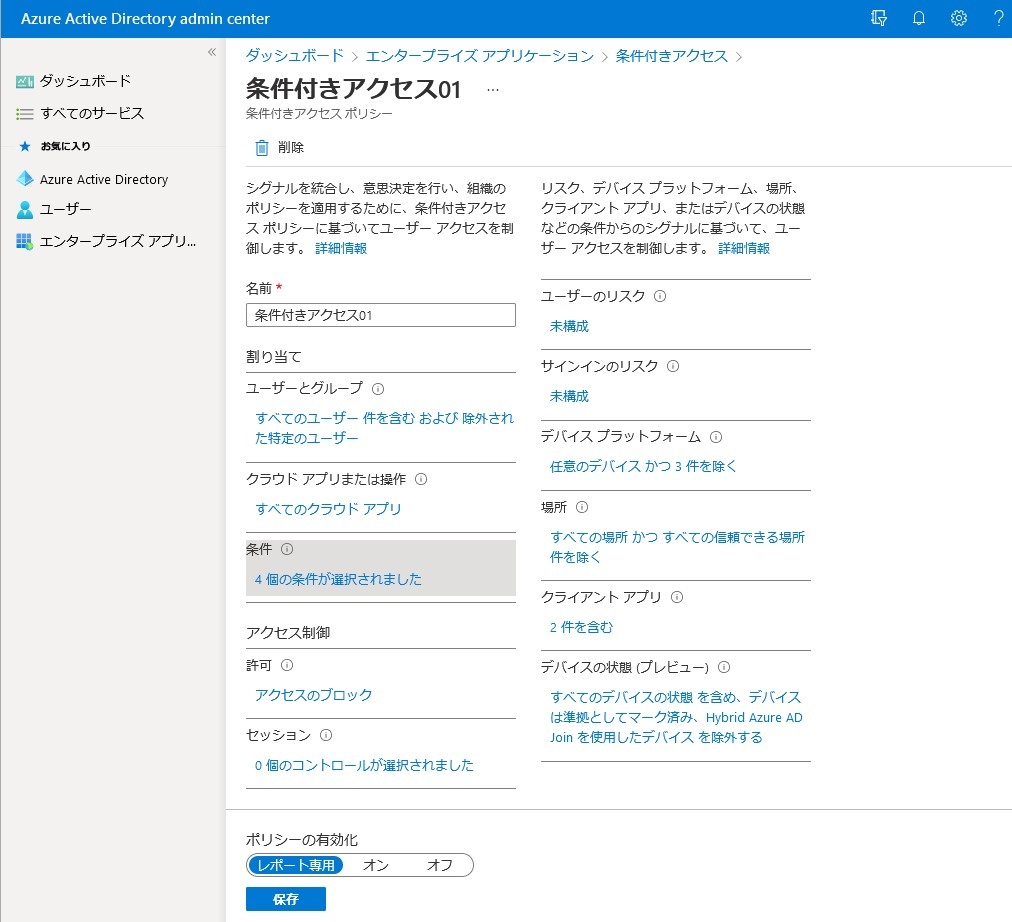Show info for デバイス プラットフォーム
This screenshot has width=1012, height=922.
point(716,437)
